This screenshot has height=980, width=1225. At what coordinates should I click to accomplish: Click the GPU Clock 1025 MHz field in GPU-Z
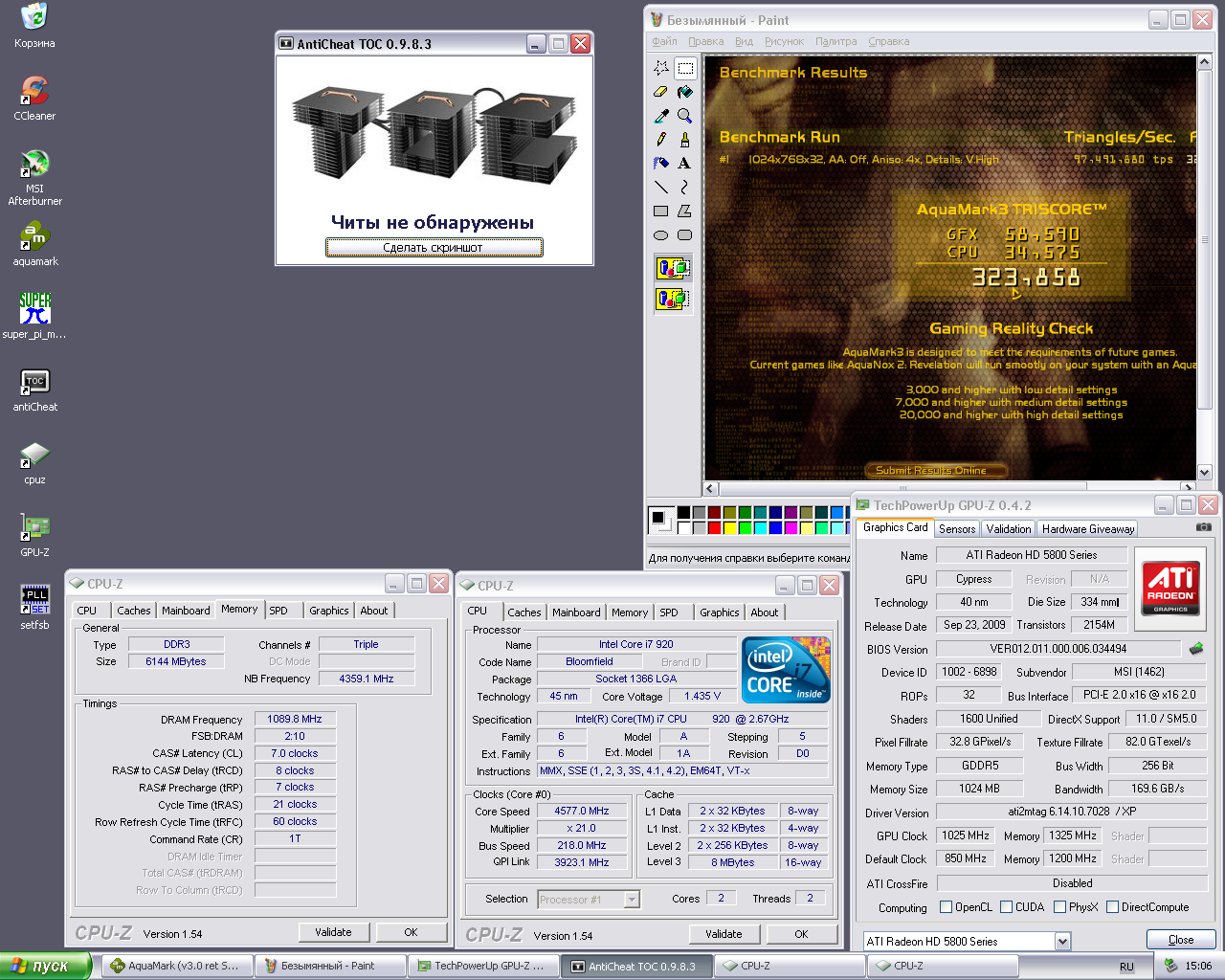pos(967,835)
